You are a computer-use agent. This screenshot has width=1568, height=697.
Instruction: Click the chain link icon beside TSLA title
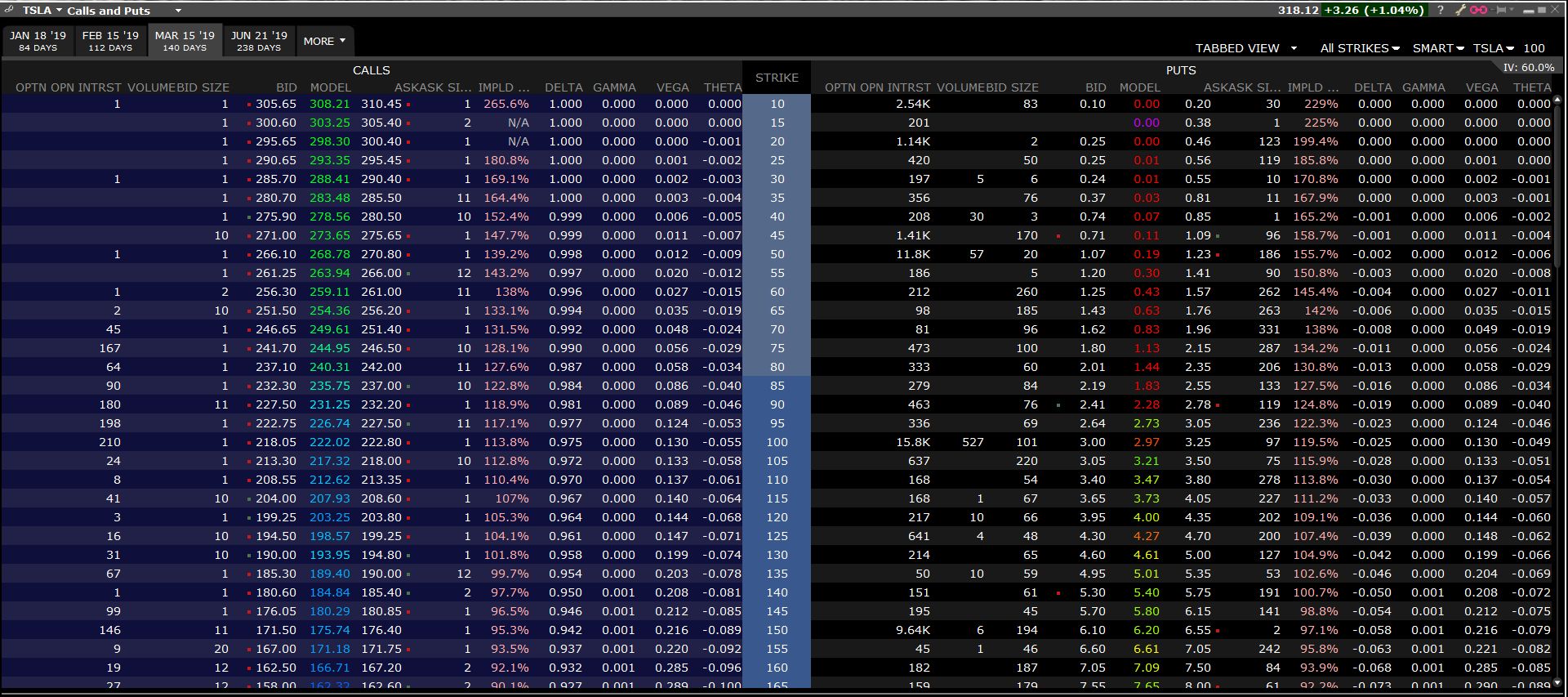tap(9, 10)
